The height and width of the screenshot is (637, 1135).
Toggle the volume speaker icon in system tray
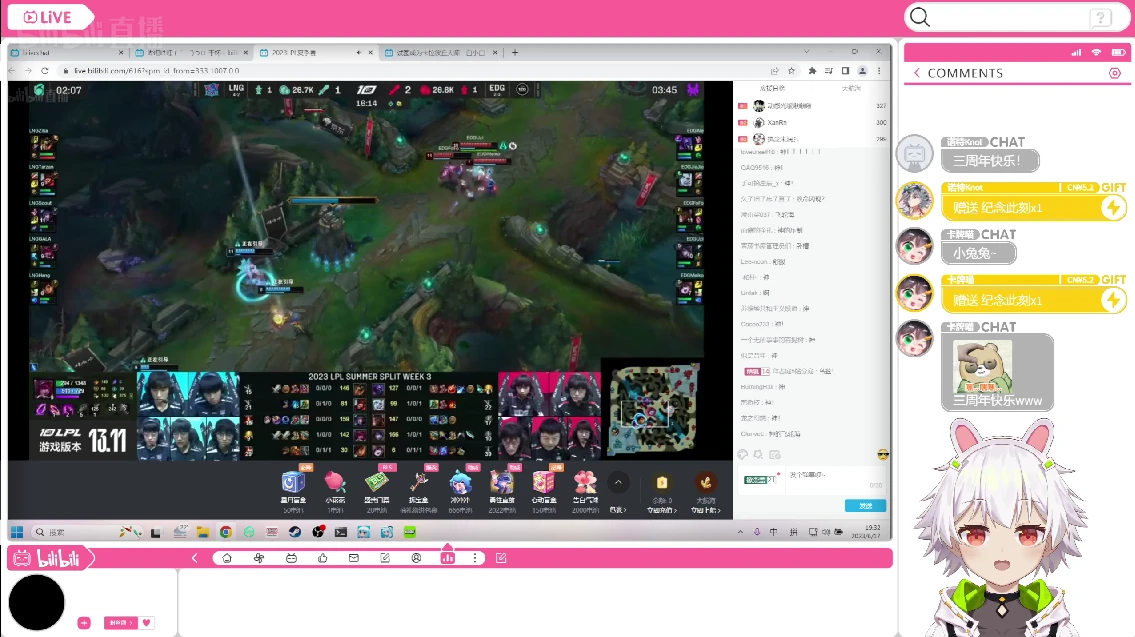click(x=826, y=532)
